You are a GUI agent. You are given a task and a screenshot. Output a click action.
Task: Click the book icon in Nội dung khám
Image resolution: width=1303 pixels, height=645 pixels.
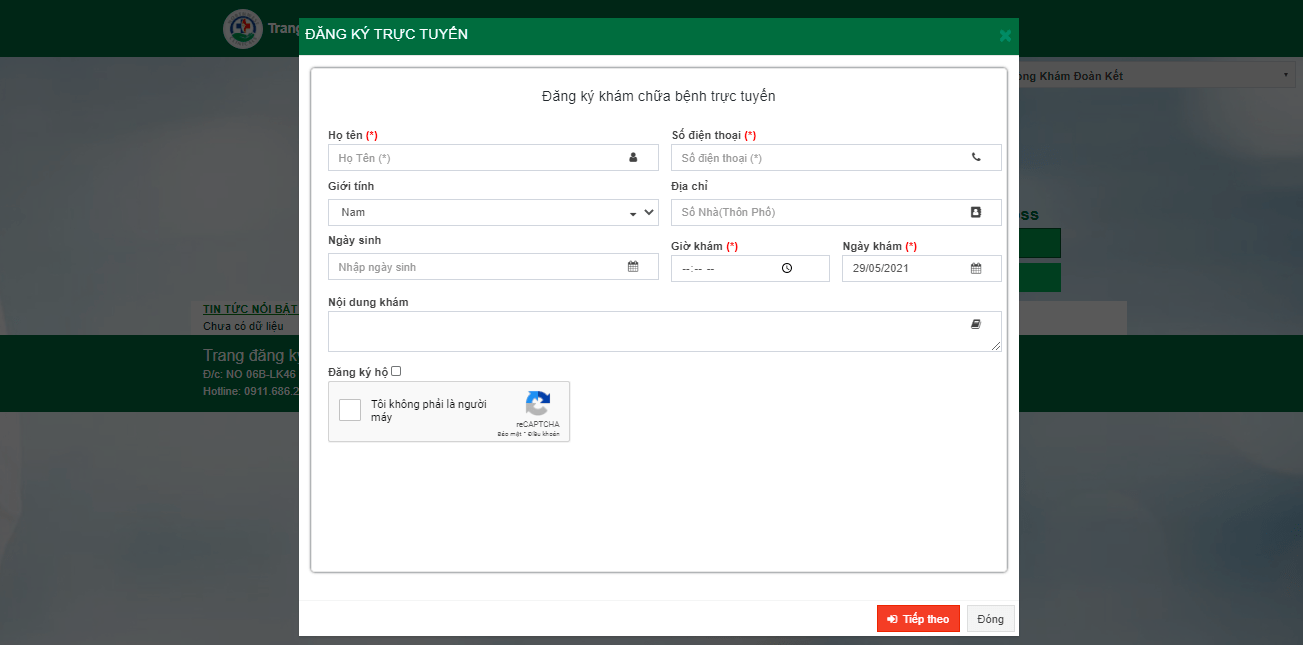tap(976, 324)
